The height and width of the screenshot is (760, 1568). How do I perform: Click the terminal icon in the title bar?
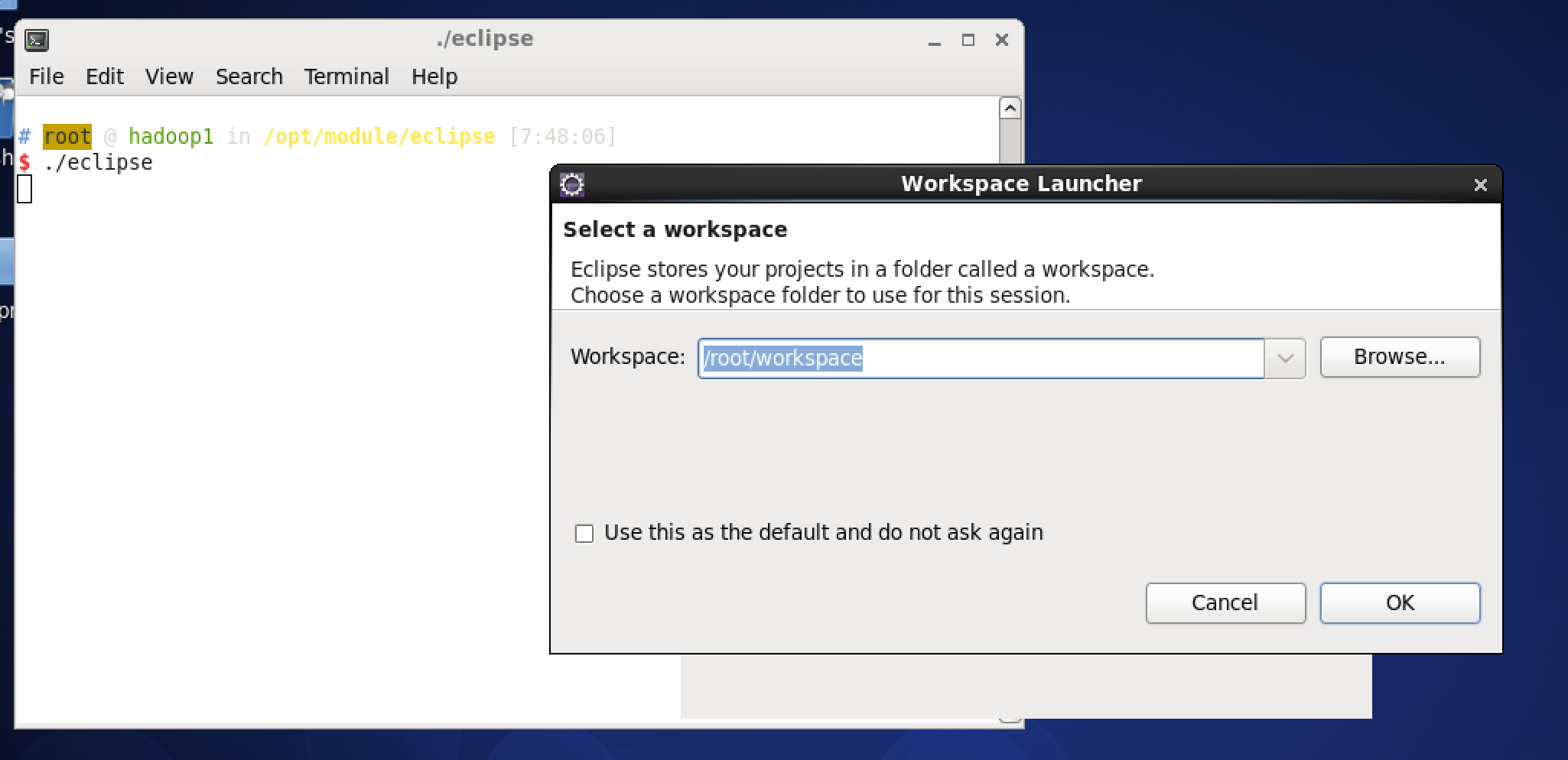pyautogui.click(x=37, y=40)
